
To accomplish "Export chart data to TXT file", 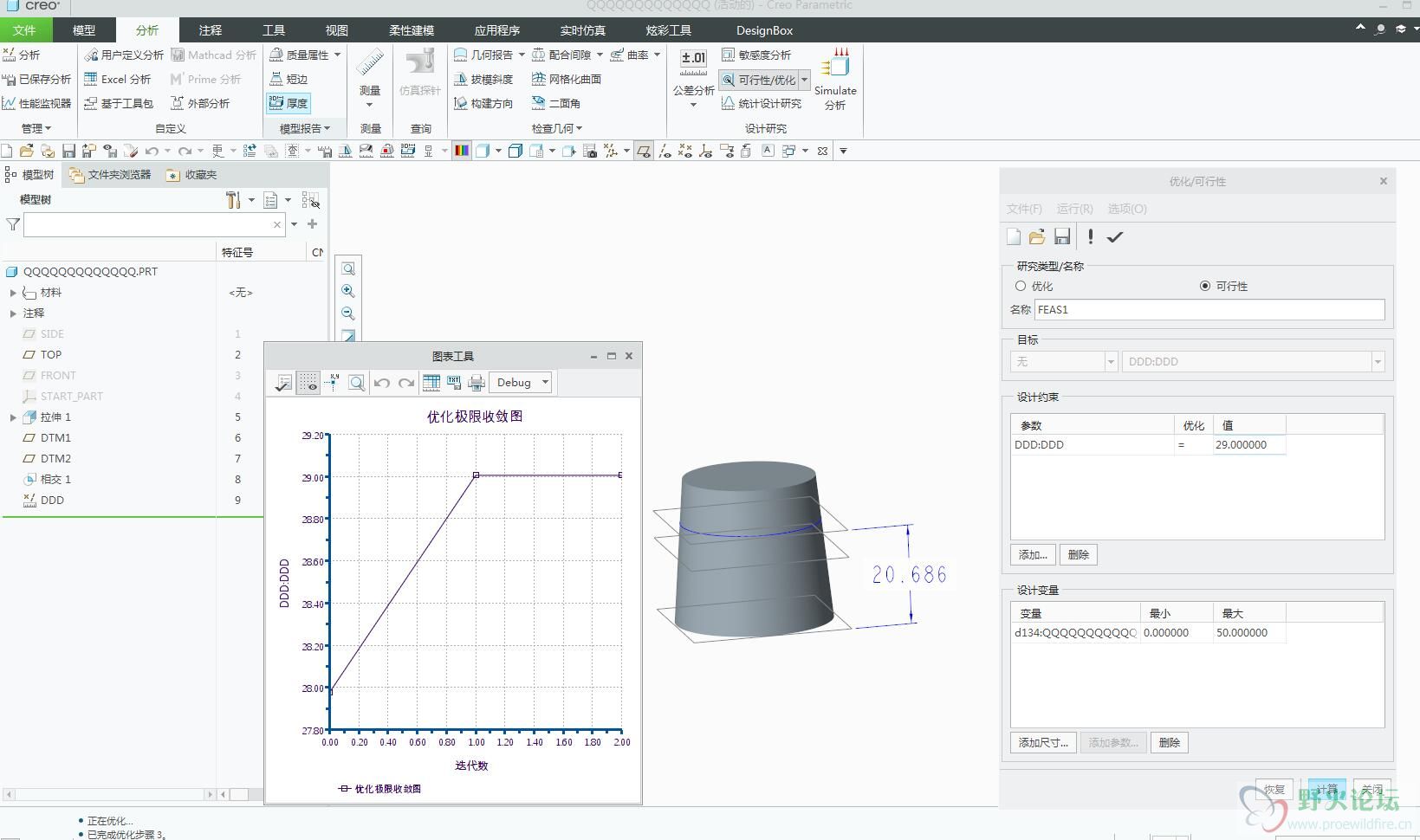I will click(x=453, y=383).
